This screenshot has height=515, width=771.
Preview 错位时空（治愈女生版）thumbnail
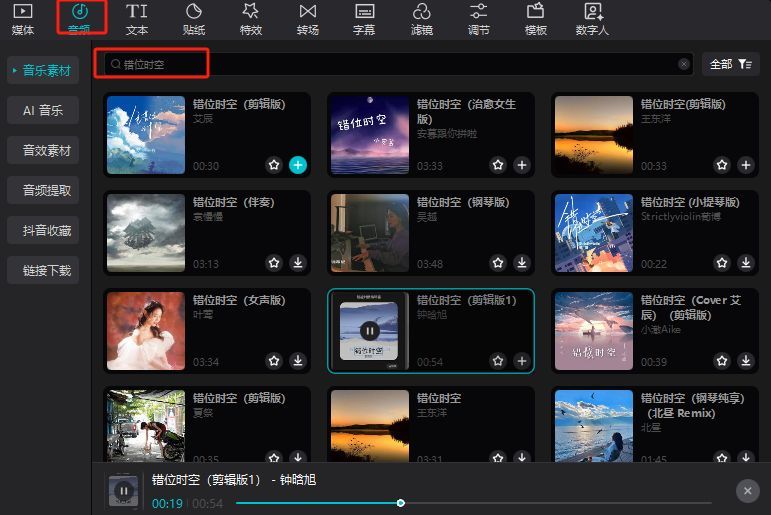[370, 135]
